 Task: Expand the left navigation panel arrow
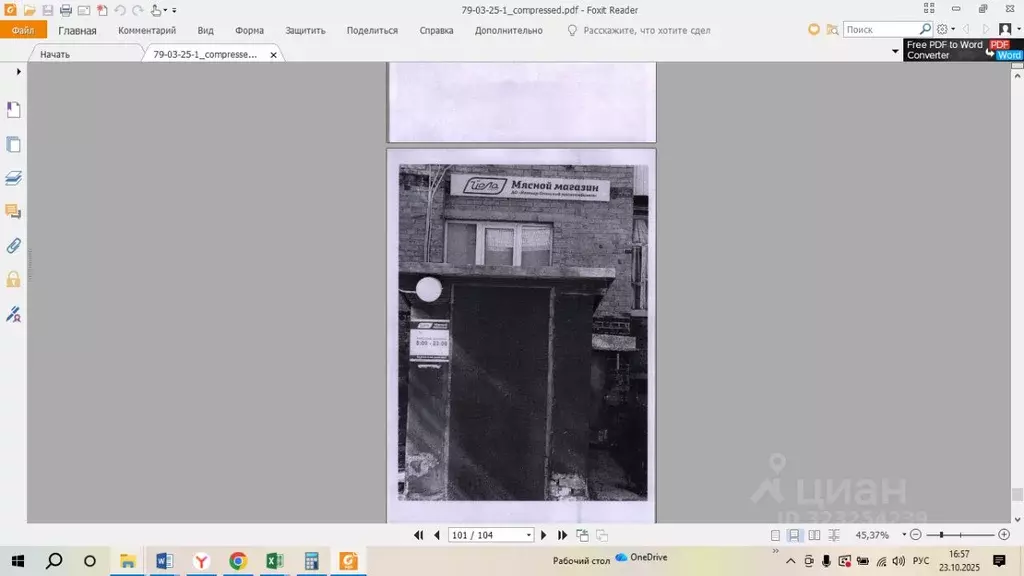pyautogui.click(x=18, y=72)
